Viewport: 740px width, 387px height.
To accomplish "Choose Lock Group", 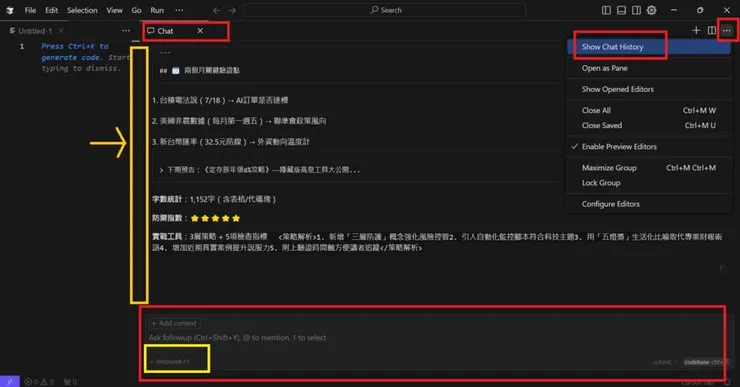I will tap(649, 183).
